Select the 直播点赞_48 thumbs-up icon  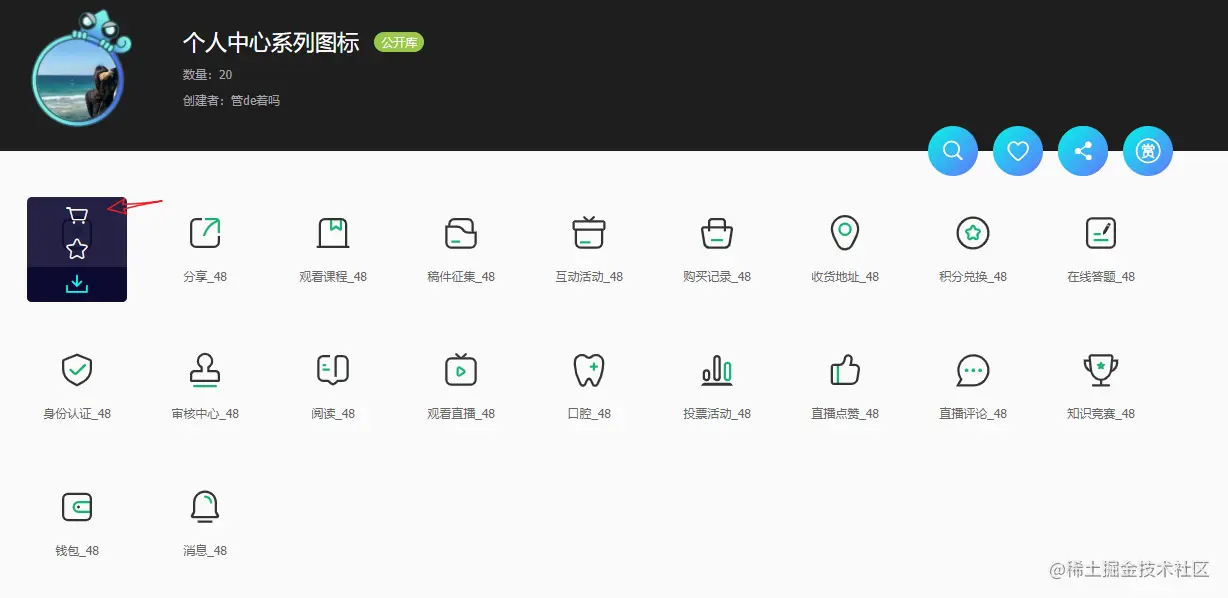click(845, 370)
